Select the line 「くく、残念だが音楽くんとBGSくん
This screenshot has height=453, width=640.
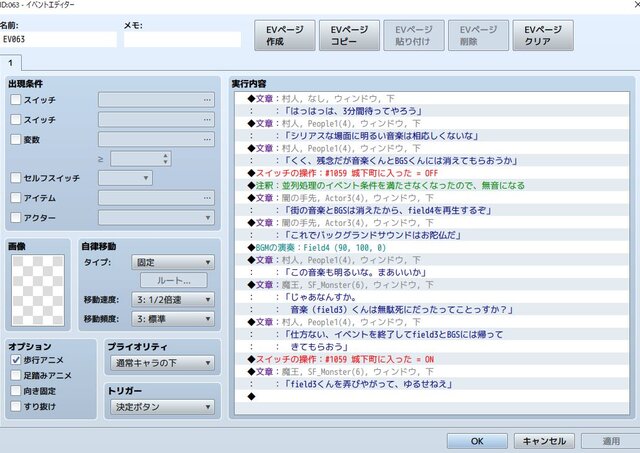click(432, 160)
